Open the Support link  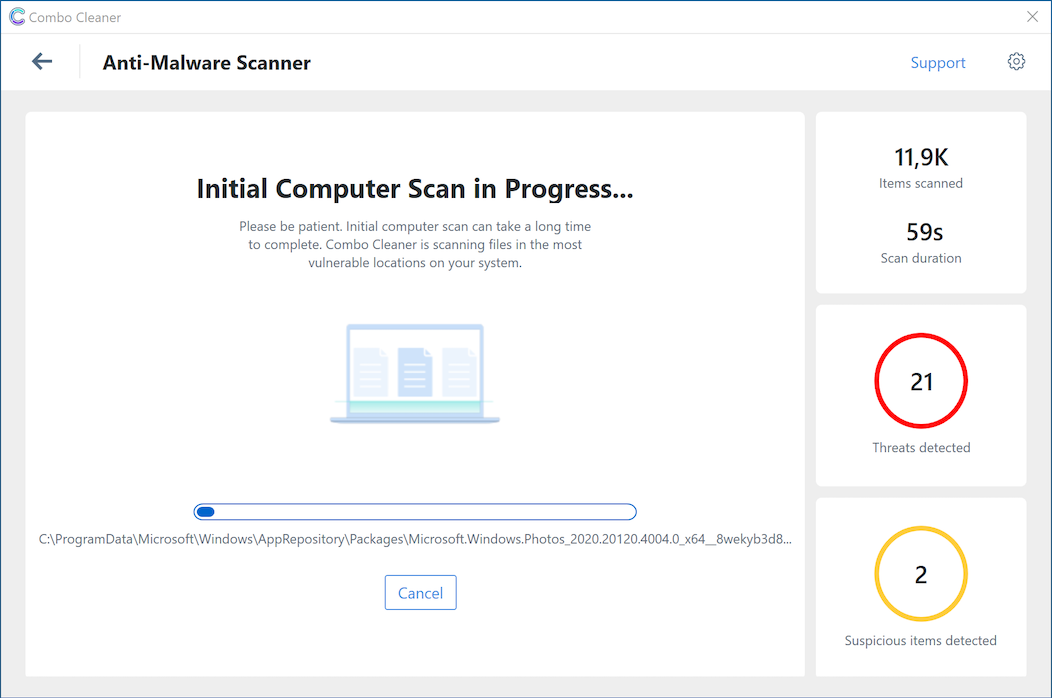(x=937, y=63)
